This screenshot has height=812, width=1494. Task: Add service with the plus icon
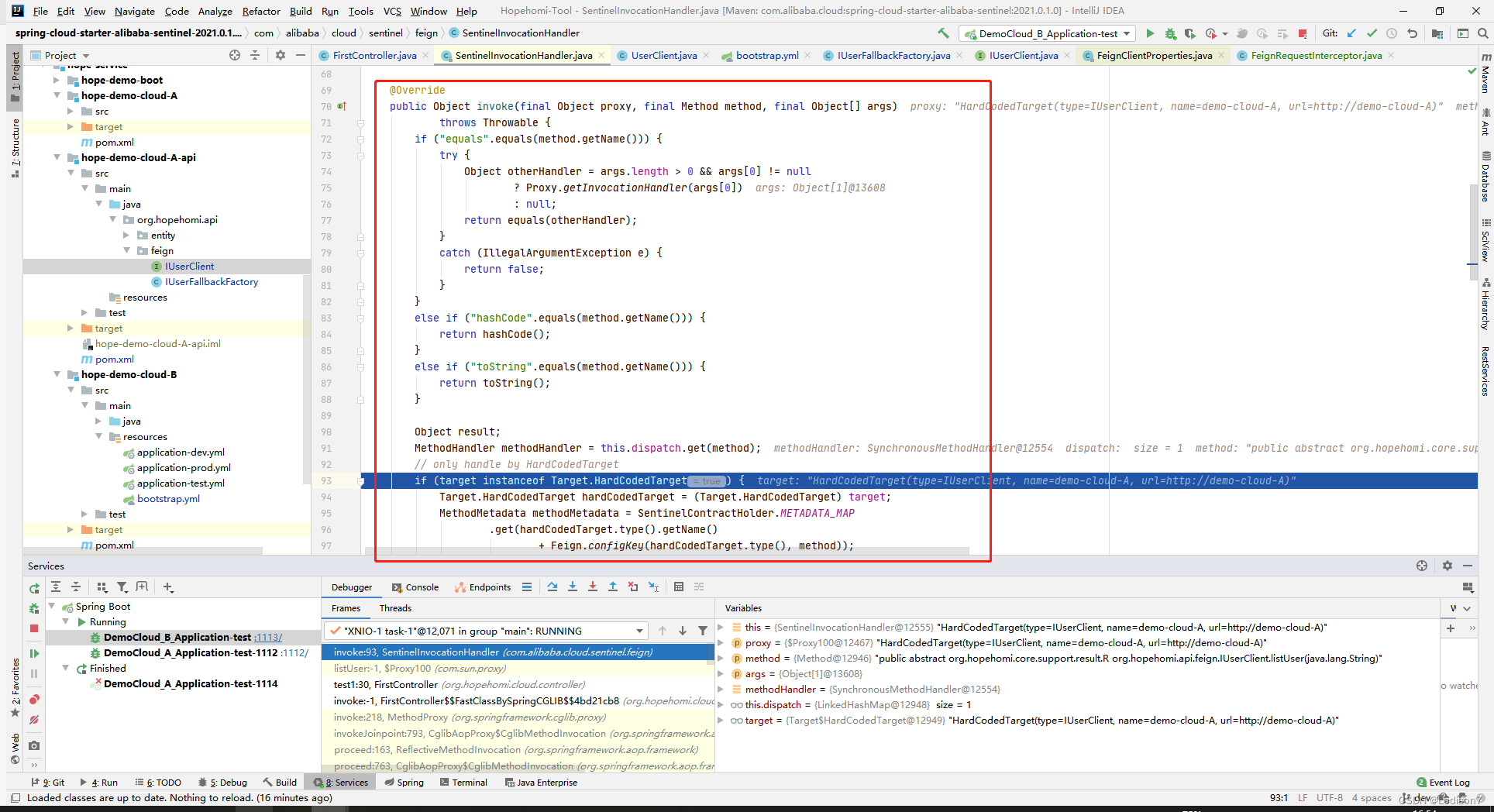point(168,587)
